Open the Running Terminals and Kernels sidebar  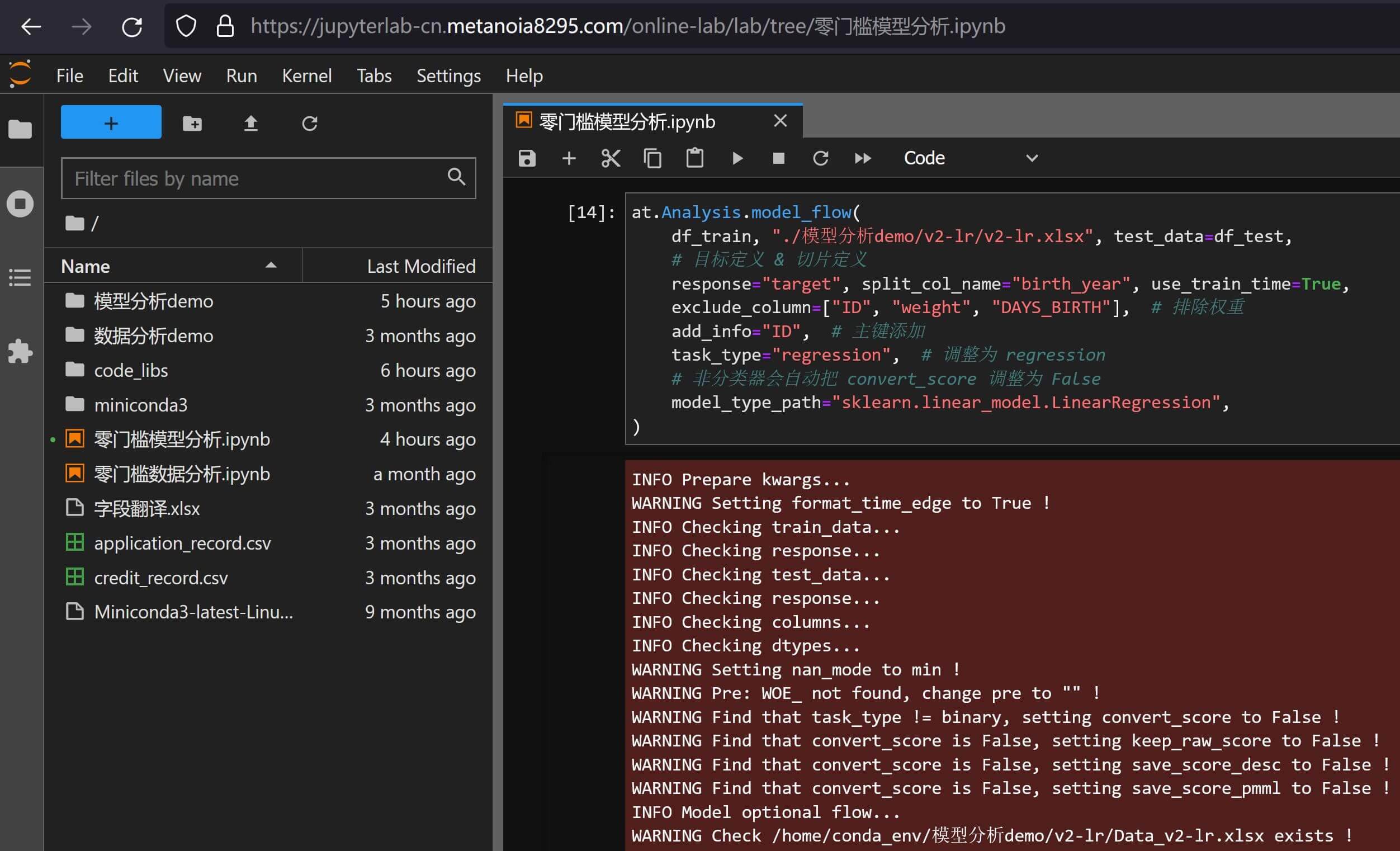coord(21,204)
